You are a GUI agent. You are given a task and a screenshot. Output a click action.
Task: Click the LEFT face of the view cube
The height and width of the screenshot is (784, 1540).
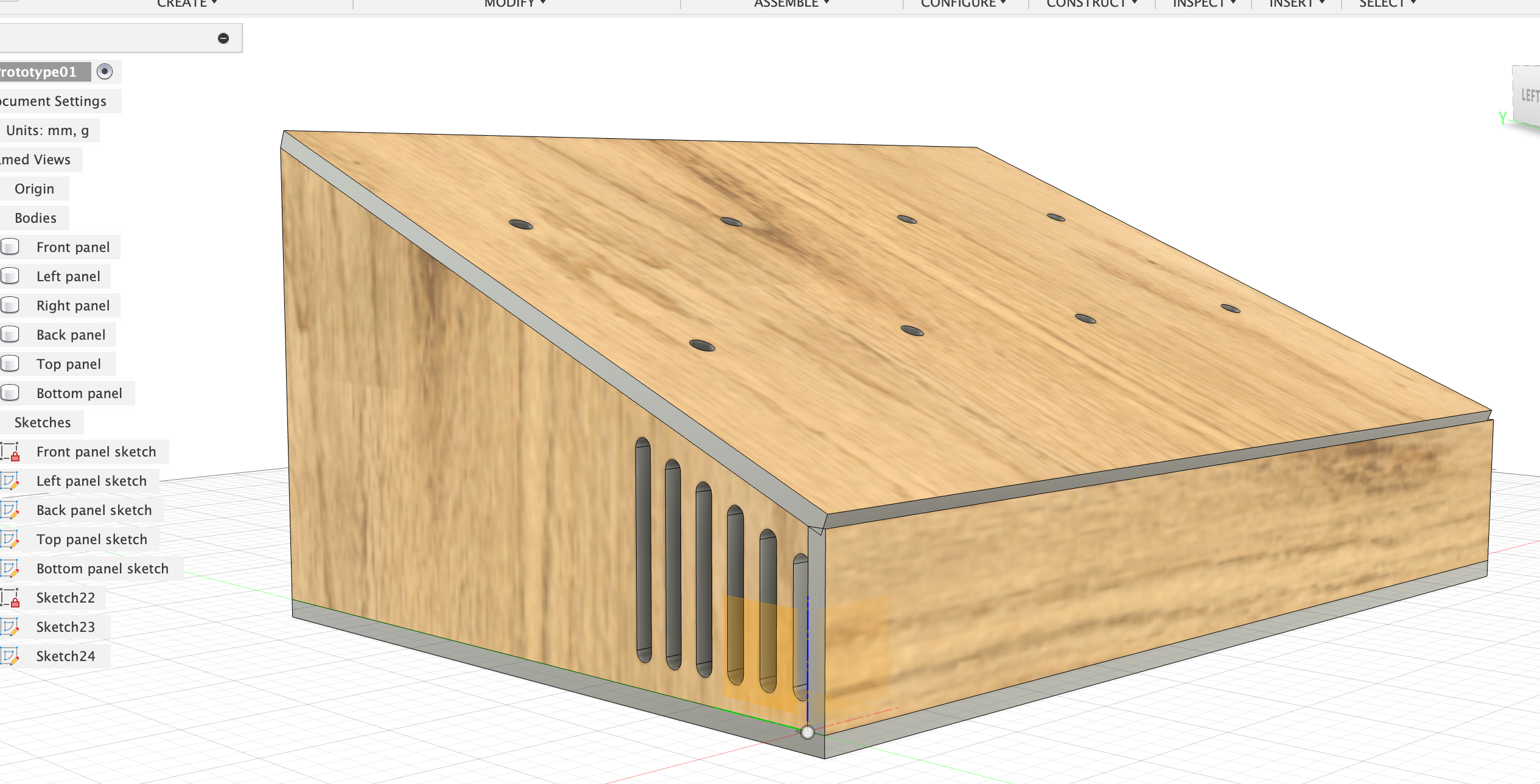(x=1528, y=96)
